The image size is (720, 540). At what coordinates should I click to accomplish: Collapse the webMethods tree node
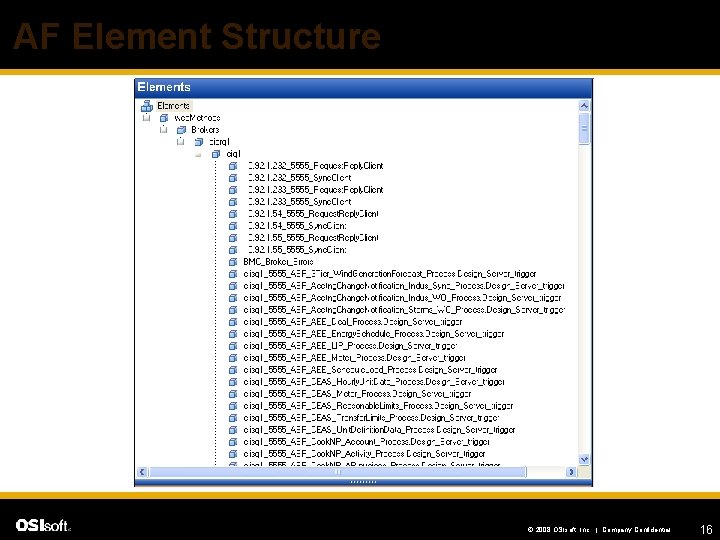tap(146, 118)
